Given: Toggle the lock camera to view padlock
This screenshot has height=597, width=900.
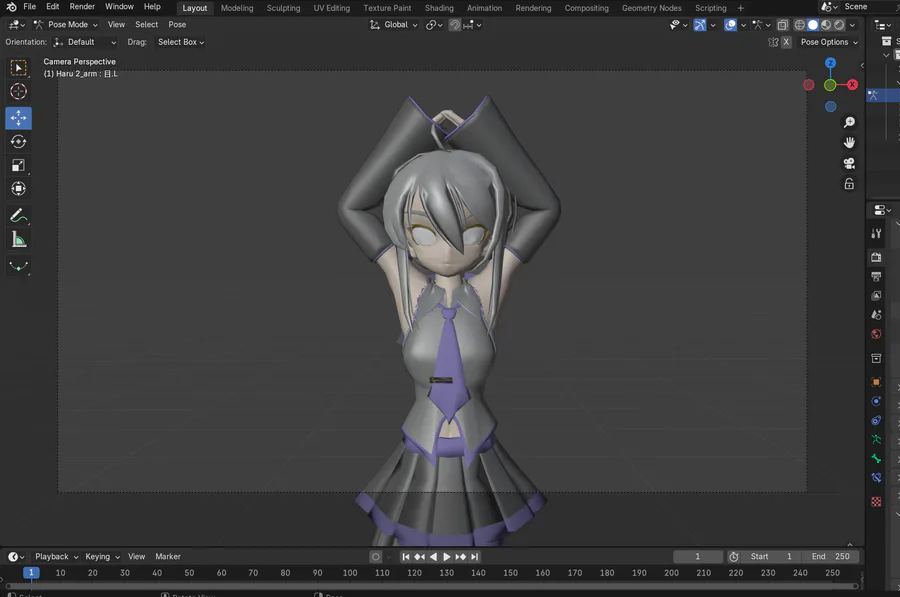Looking at the screenshot, I should pos(849,184).
